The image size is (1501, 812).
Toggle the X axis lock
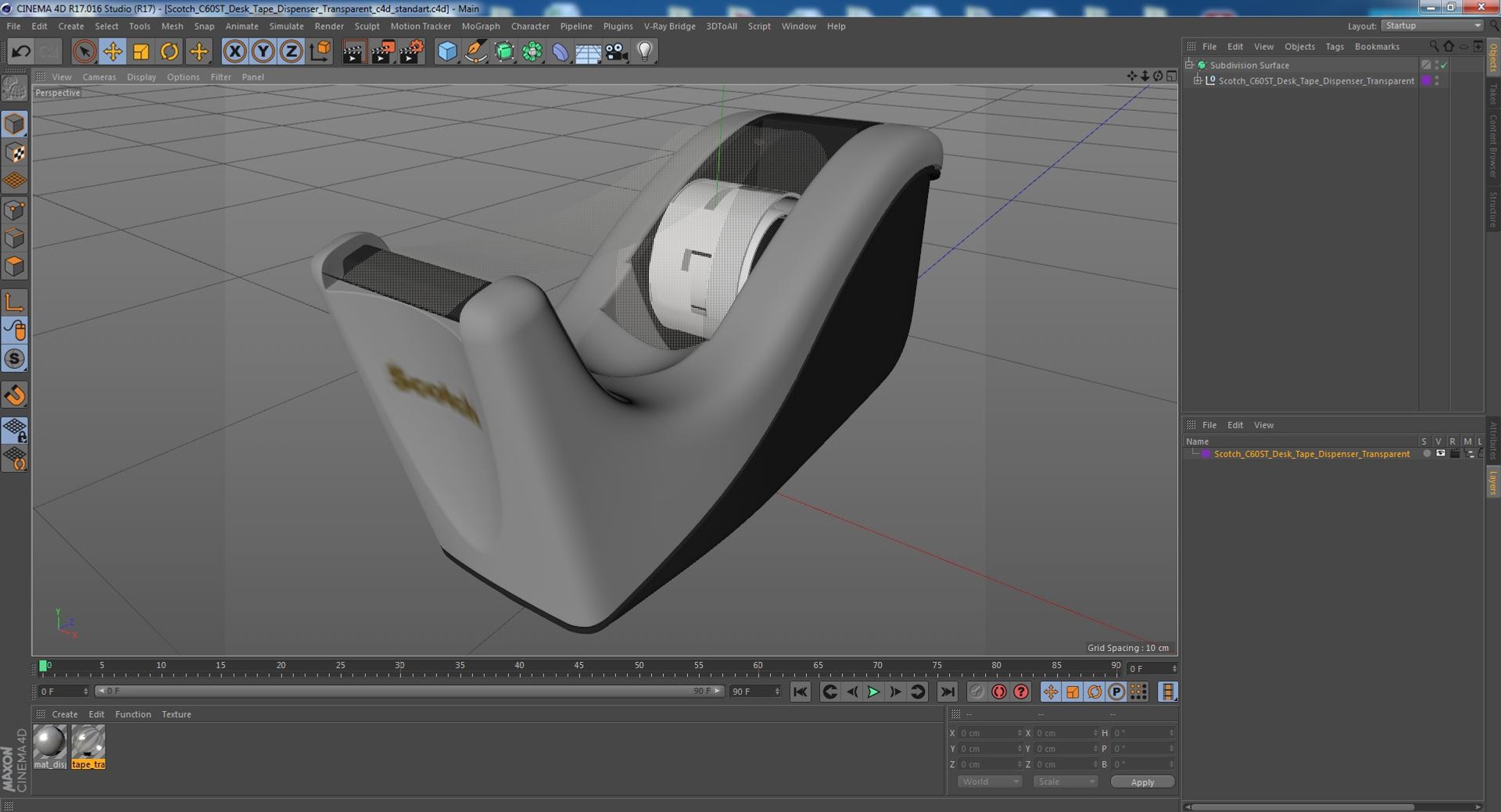pos(235,52)
